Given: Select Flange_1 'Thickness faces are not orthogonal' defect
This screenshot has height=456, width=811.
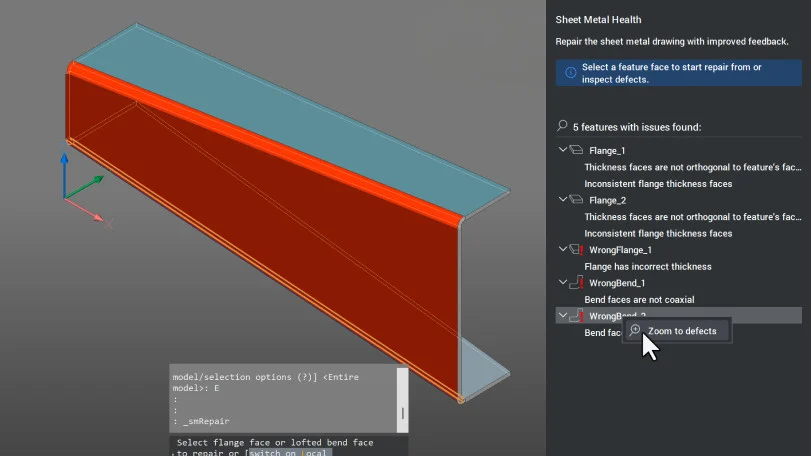Looking at the screenshot, I should 693,167.
